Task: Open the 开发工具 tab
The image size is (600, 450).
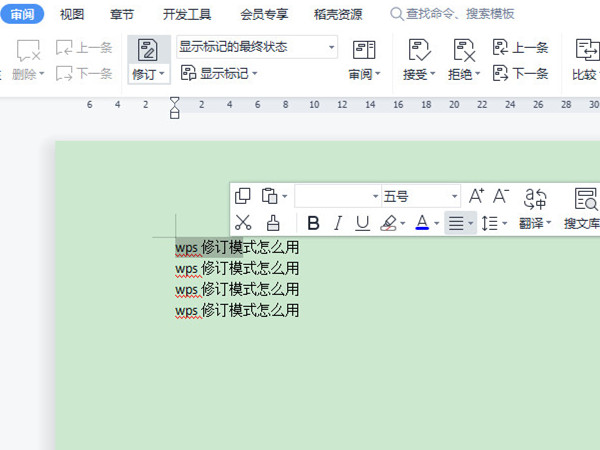Action: pos(187,14)
